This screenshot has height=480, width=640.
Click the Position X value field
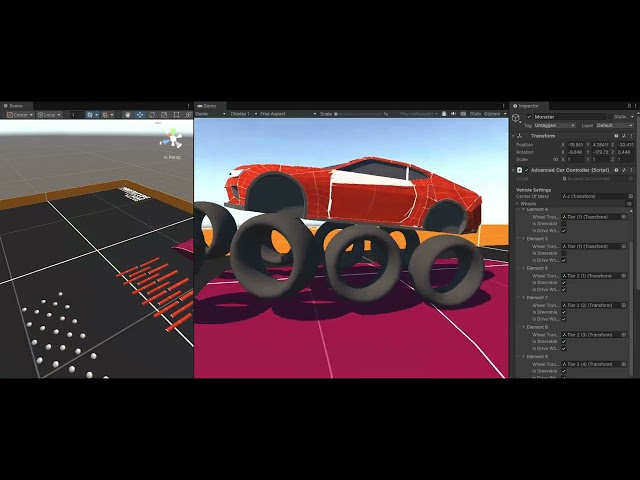576,144
